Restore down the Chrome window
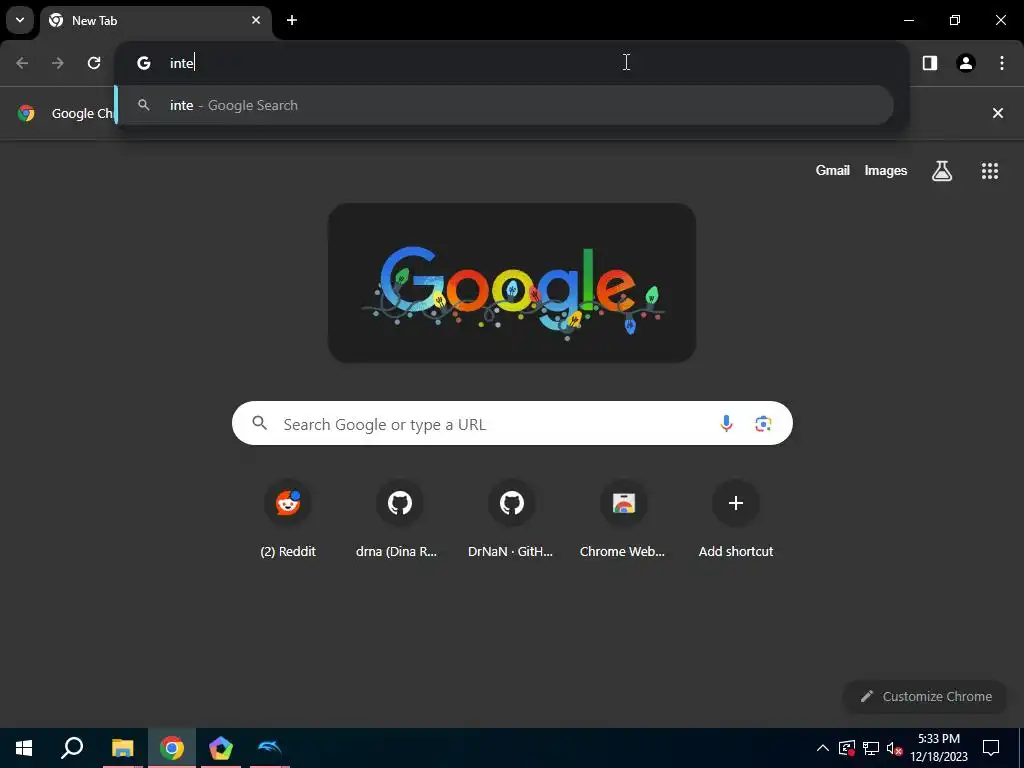The image size is (1024, 768). point(955,20)
